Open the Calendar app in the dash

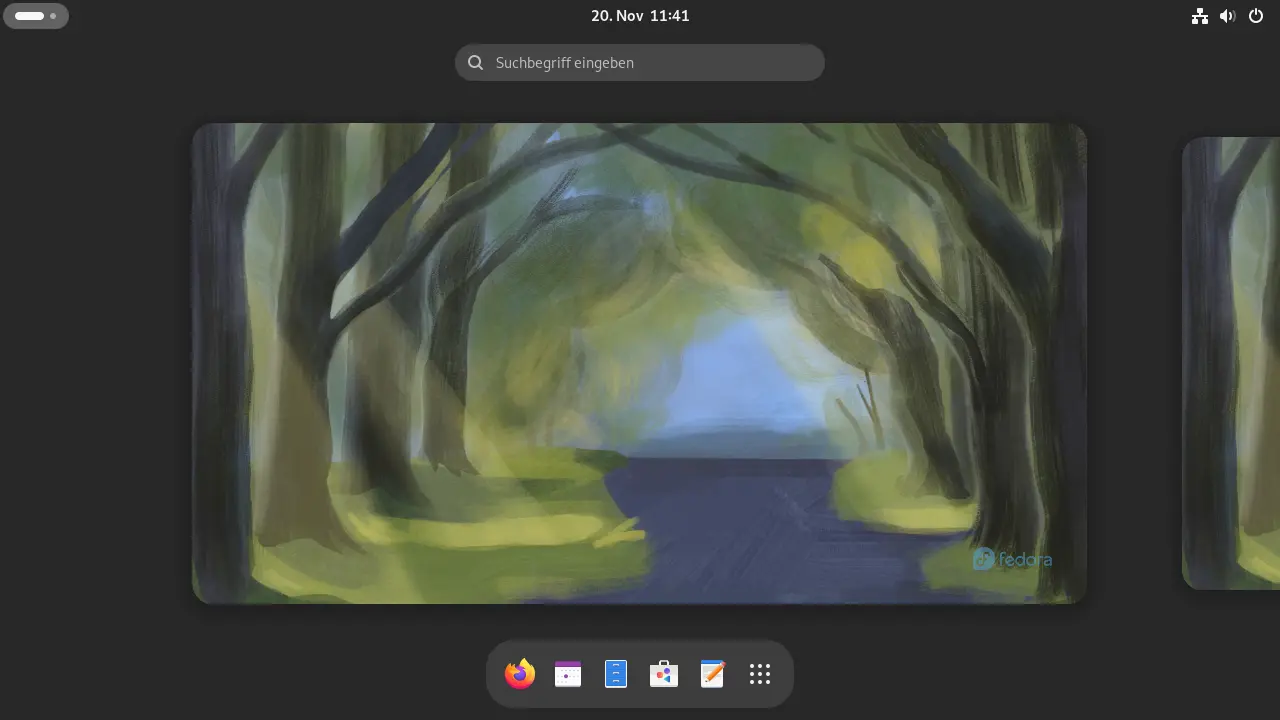[568, 674]
